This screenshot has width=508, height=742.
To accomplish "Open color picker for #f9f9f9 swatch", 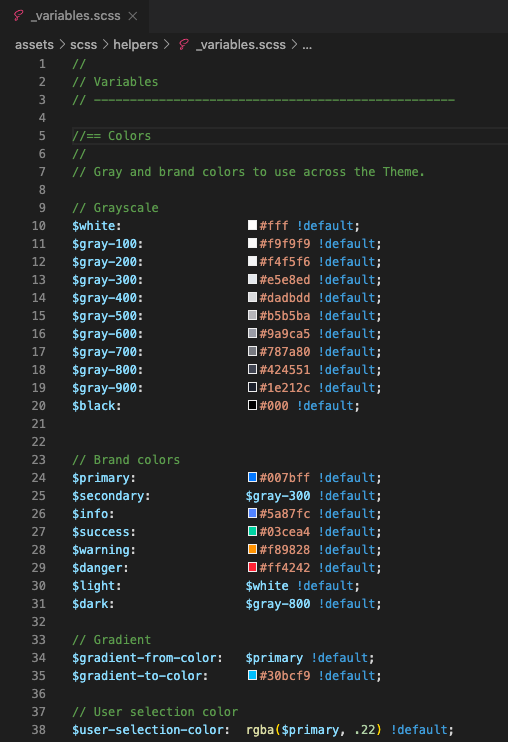I will [253, 243].
